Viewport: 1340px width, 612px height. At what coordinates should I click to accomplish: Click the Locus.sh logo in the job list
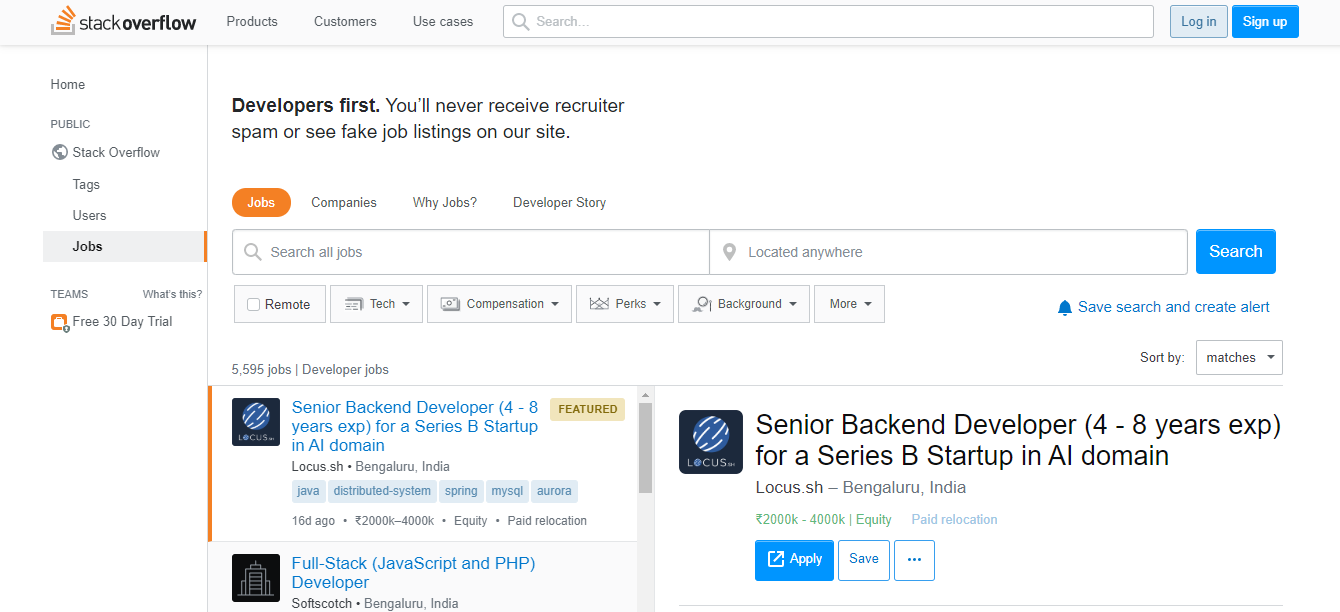pos(256,422)
